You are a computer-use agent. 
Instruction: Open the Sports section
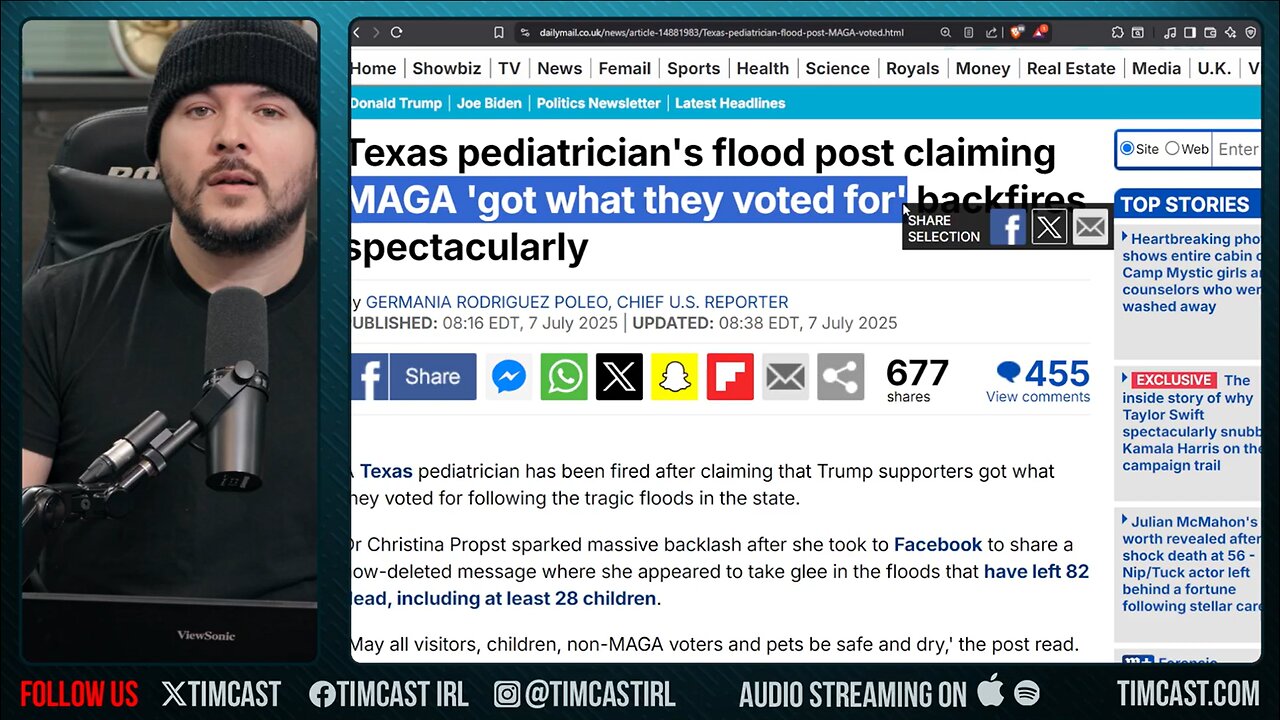(693, 68)
